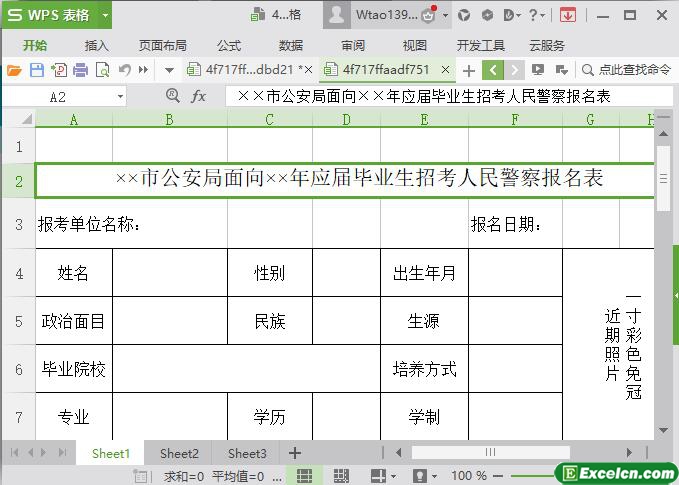Click the 性别 cell
Viewport: 679px width, 485px height.
coord(270,273)
